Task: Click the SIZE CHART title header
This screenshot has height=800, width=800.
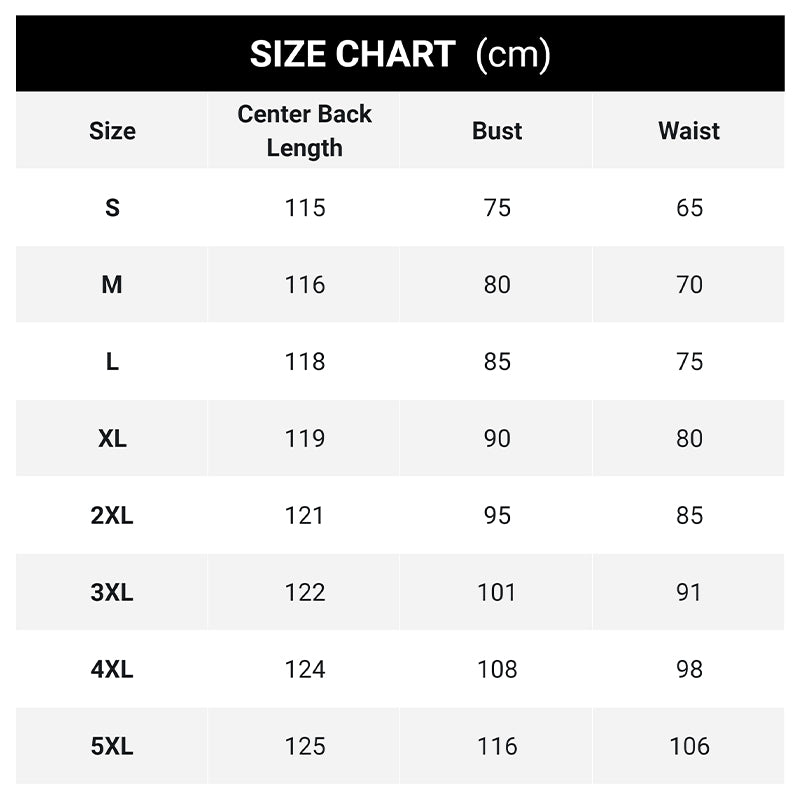Action: (x=400, y=54)
